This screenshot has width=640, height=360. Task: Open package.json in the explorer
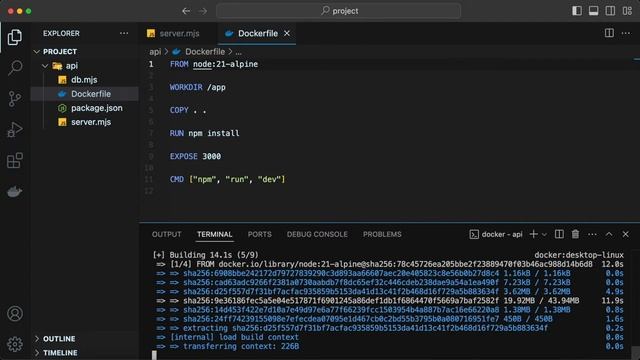point(85,108)
